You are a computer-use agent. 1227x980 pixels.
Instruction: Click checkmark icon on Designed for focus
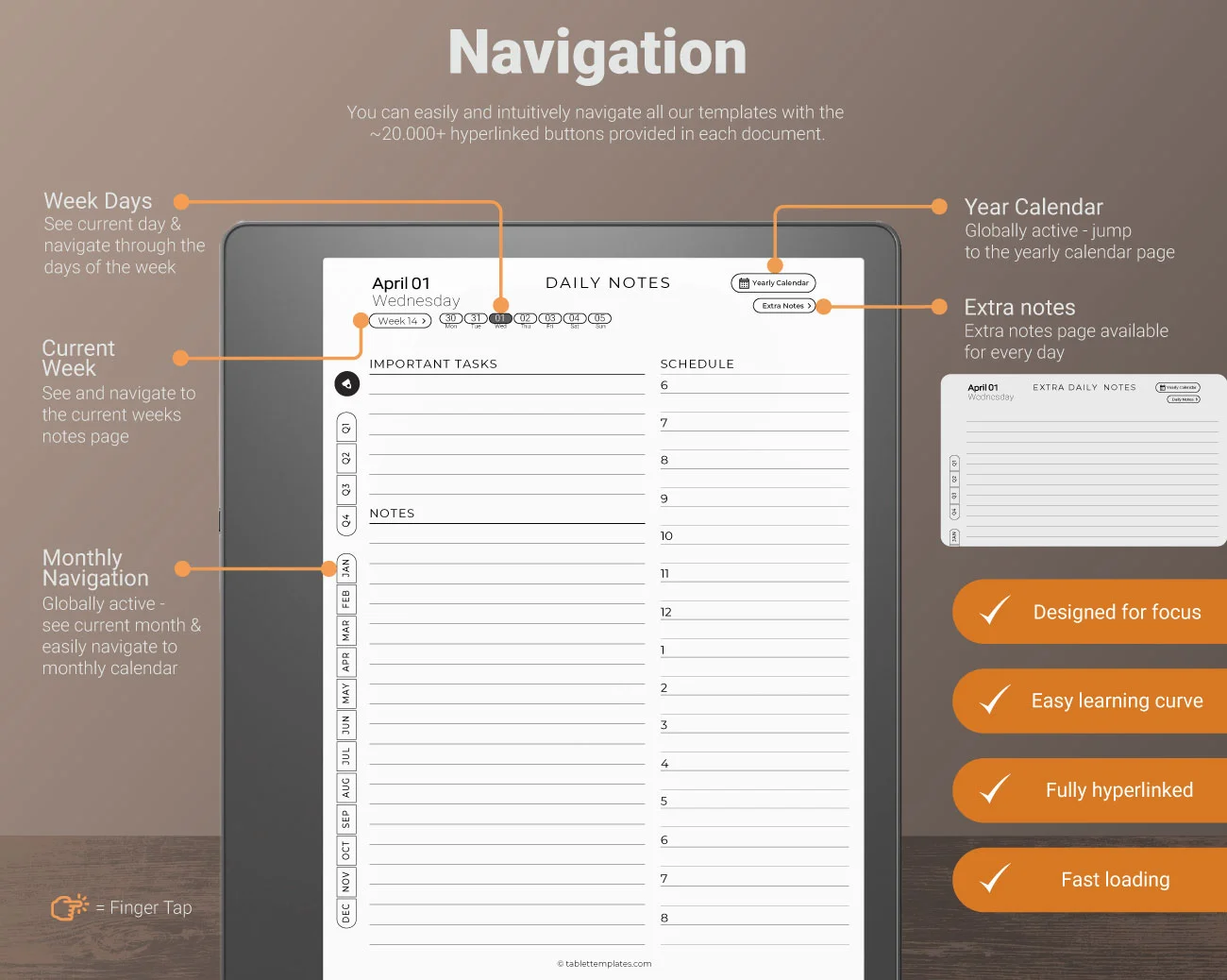click(x=994, y=611)
